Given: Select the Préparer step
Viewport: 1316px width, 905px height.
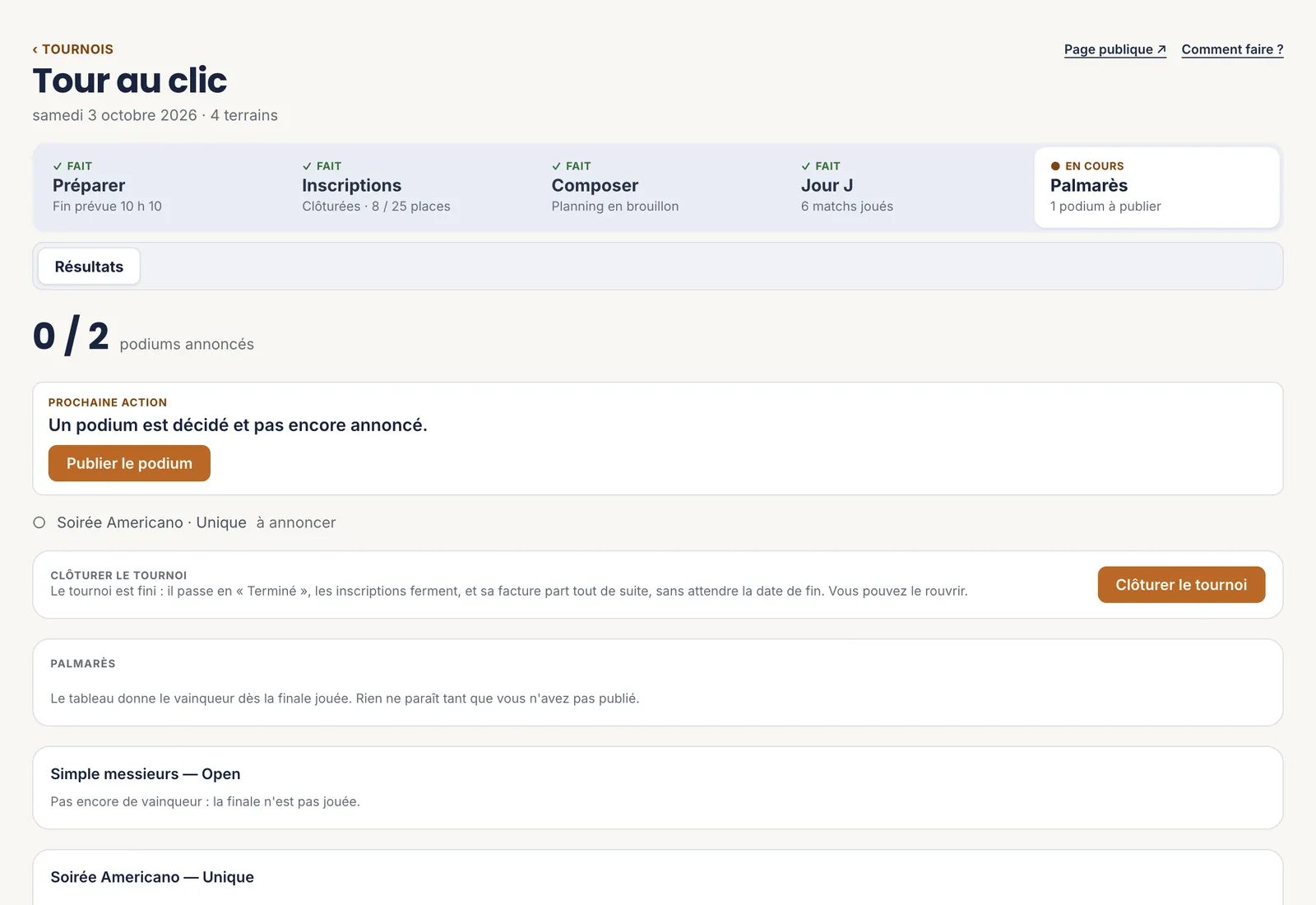Looking at the screenshot, I should 158,187.
